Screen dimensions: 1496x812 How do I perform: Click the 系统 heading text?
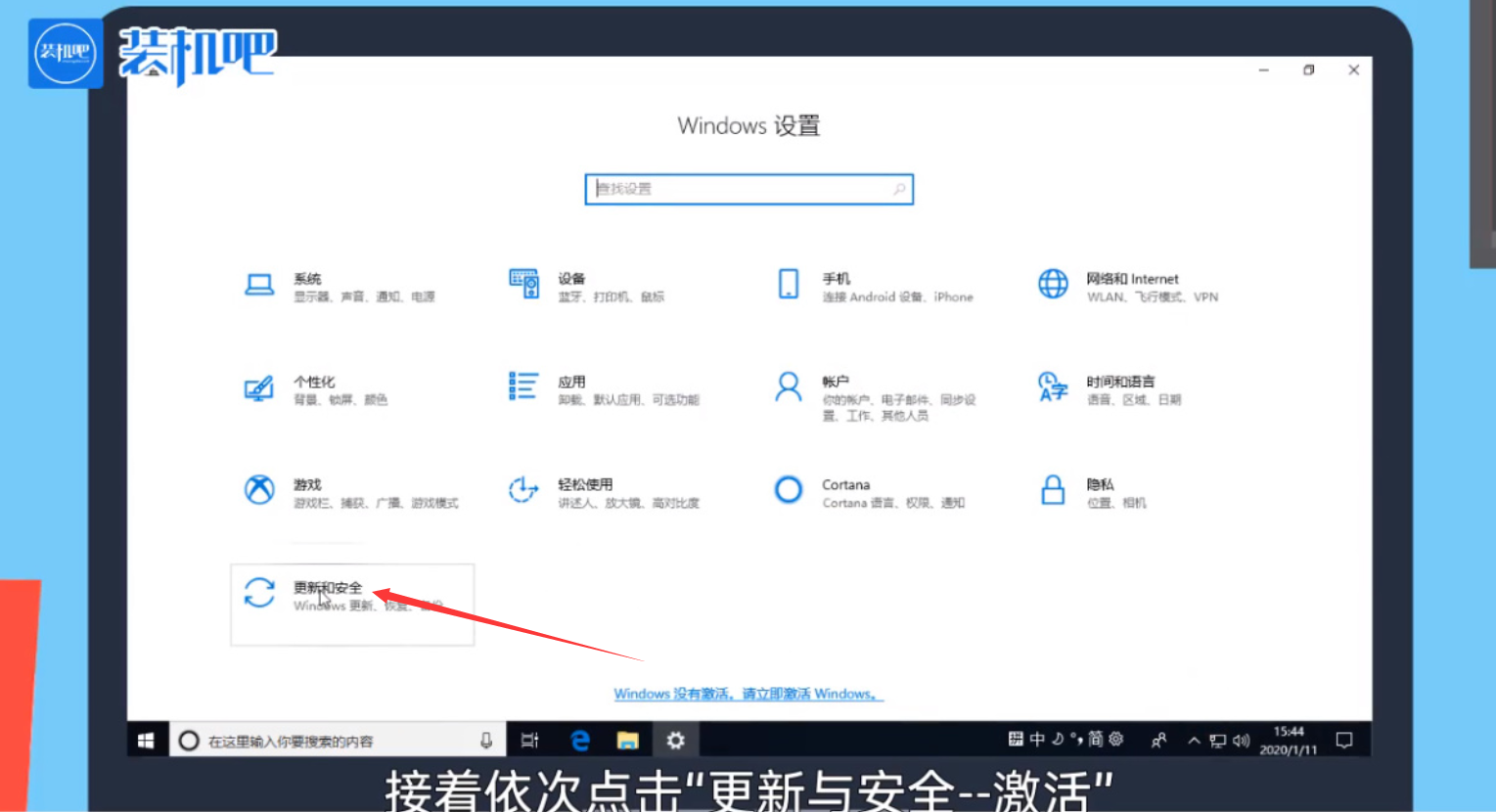[307, 279]
